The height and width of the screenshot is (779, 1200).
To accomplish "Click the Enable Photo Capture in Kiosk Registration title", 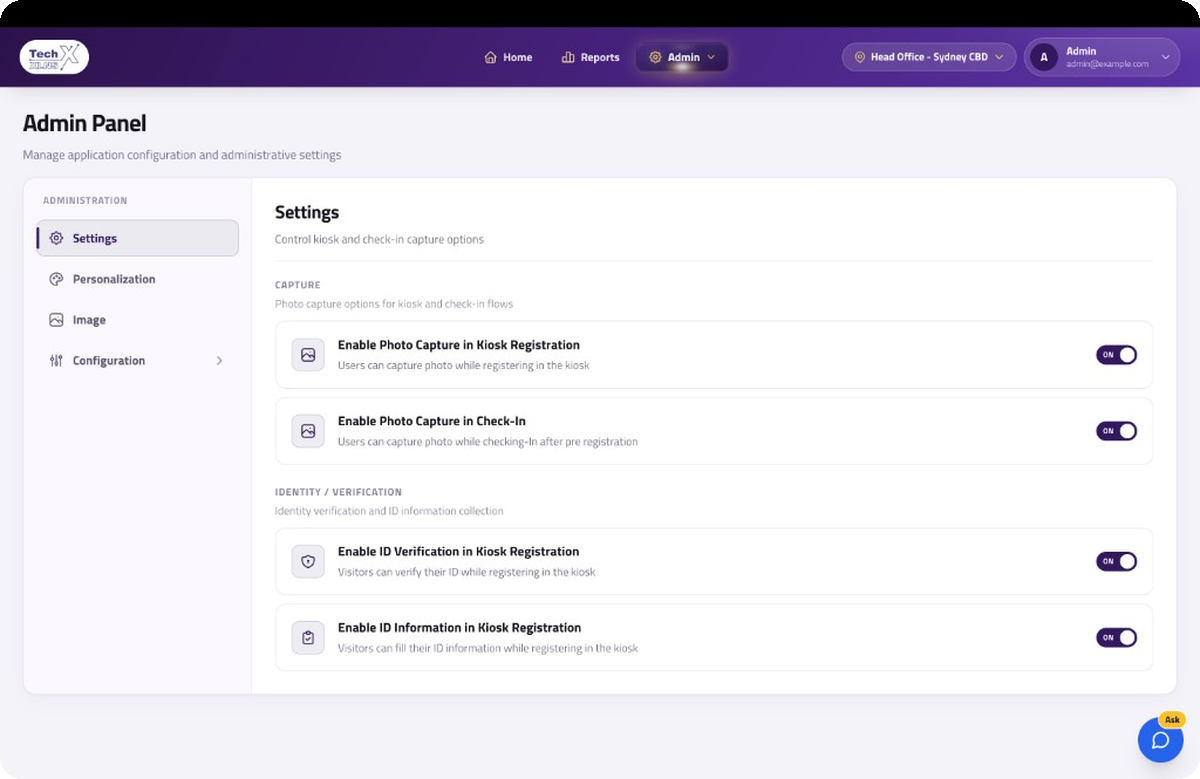I will tap(459, 345).
